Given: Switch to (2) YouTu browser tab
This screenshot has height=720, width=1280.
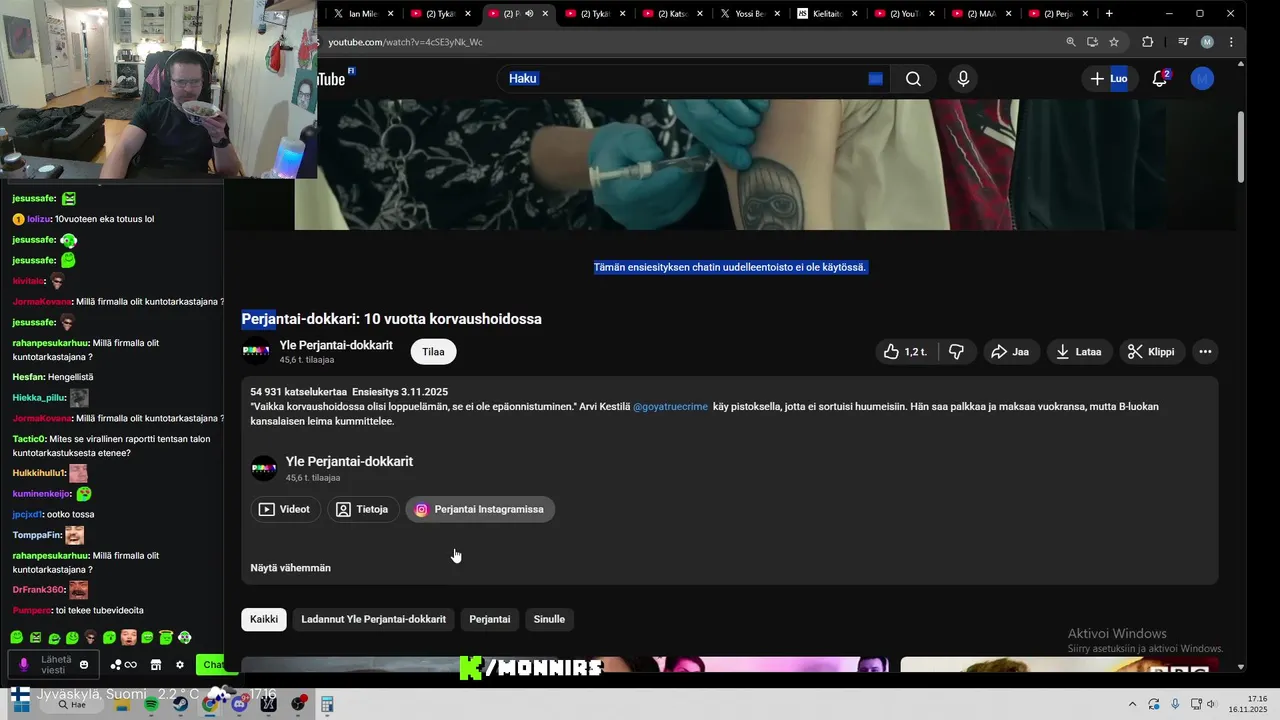Looking at the screenshot, I should (x=904, y=14).
